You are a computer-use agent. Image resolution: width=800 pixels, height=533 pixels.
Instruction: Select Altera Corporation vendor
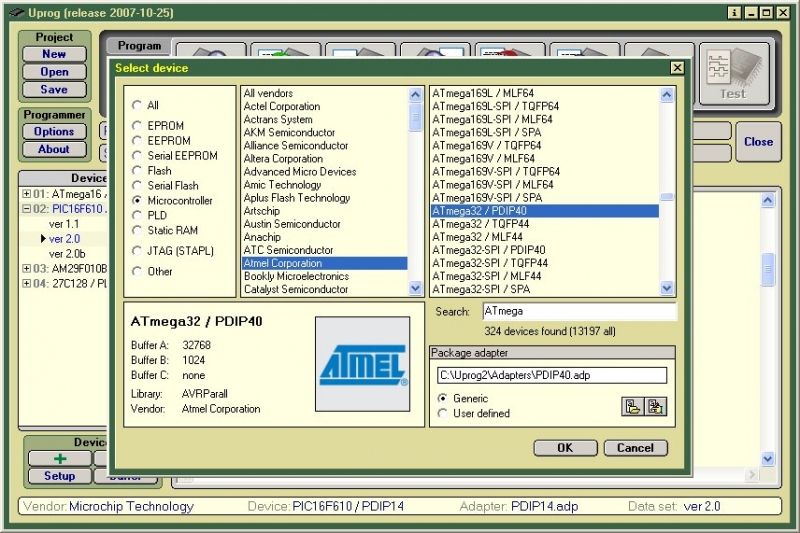pos(324,159)
